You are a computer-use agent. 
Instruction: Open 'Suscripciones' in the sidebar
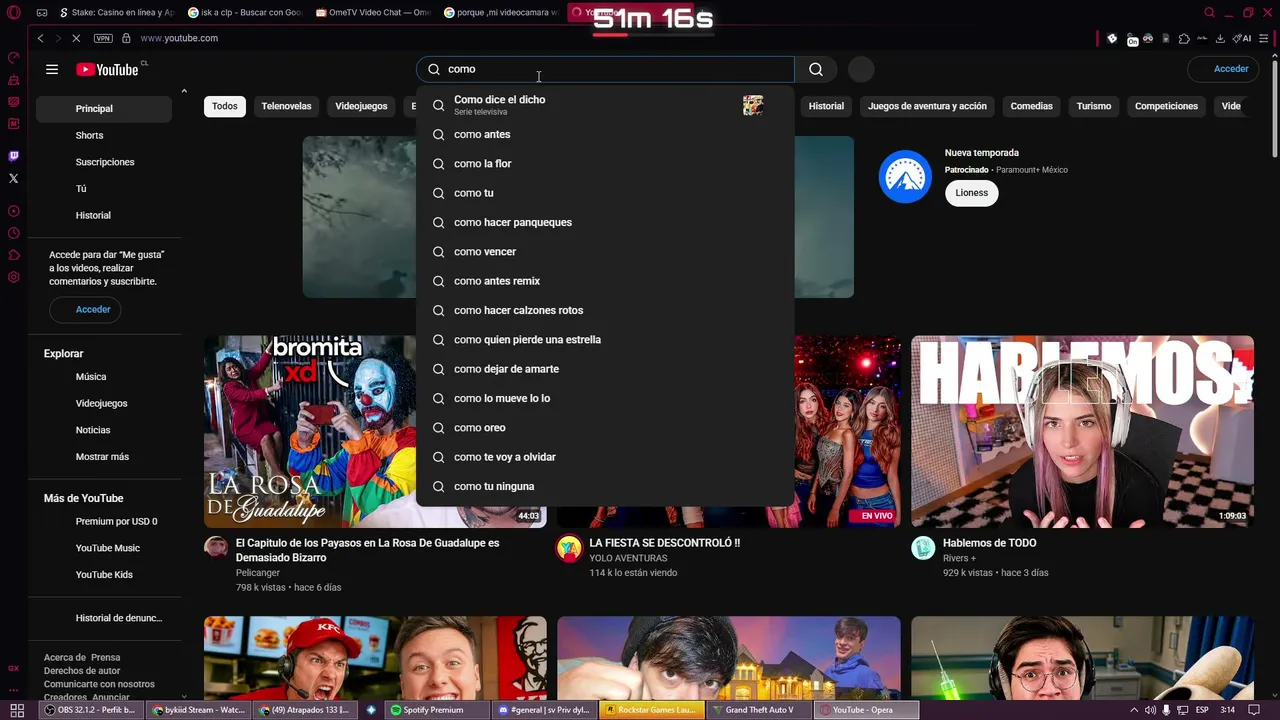tap(102, 162)
